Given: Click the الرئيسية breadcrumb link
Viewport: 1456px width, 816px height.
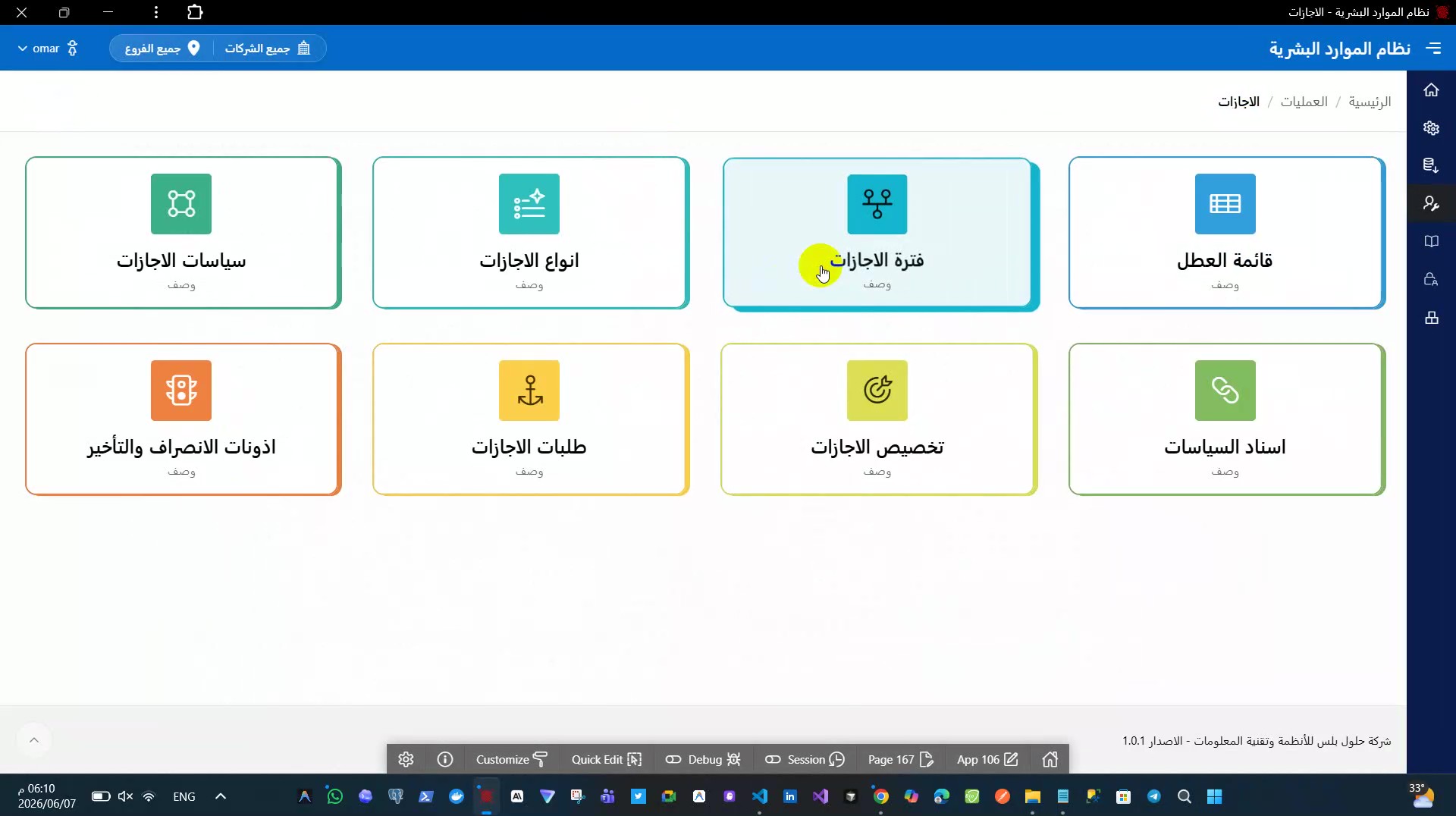Looking at the screenshot, I should (1370, 102).
